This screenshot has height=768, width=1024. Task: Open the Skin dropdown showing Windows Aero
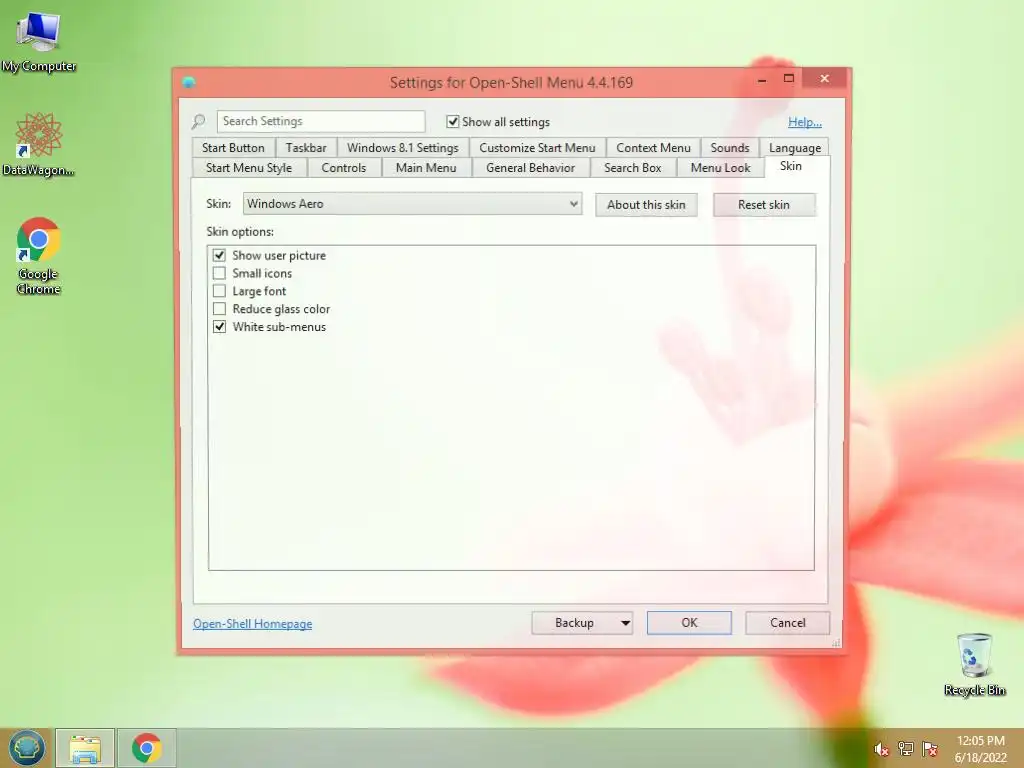point(412,204)
